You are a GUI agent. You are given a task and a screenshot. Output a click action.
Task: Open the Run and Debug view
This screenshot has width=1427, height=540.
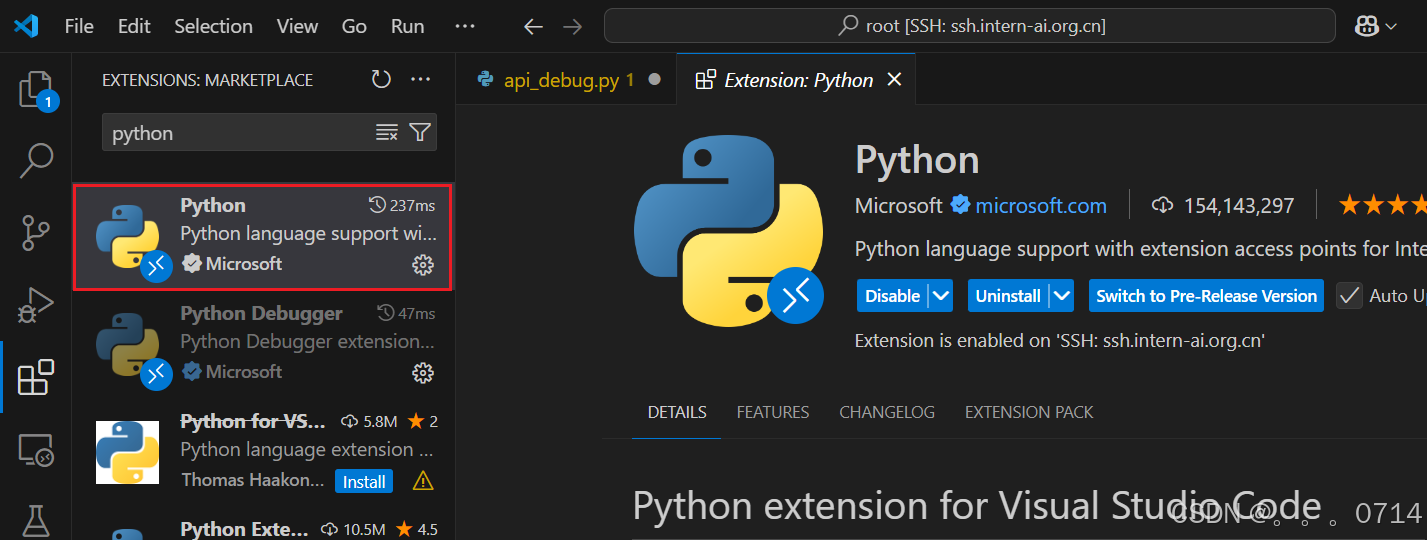pyautogui.click(x=36, y=304)
